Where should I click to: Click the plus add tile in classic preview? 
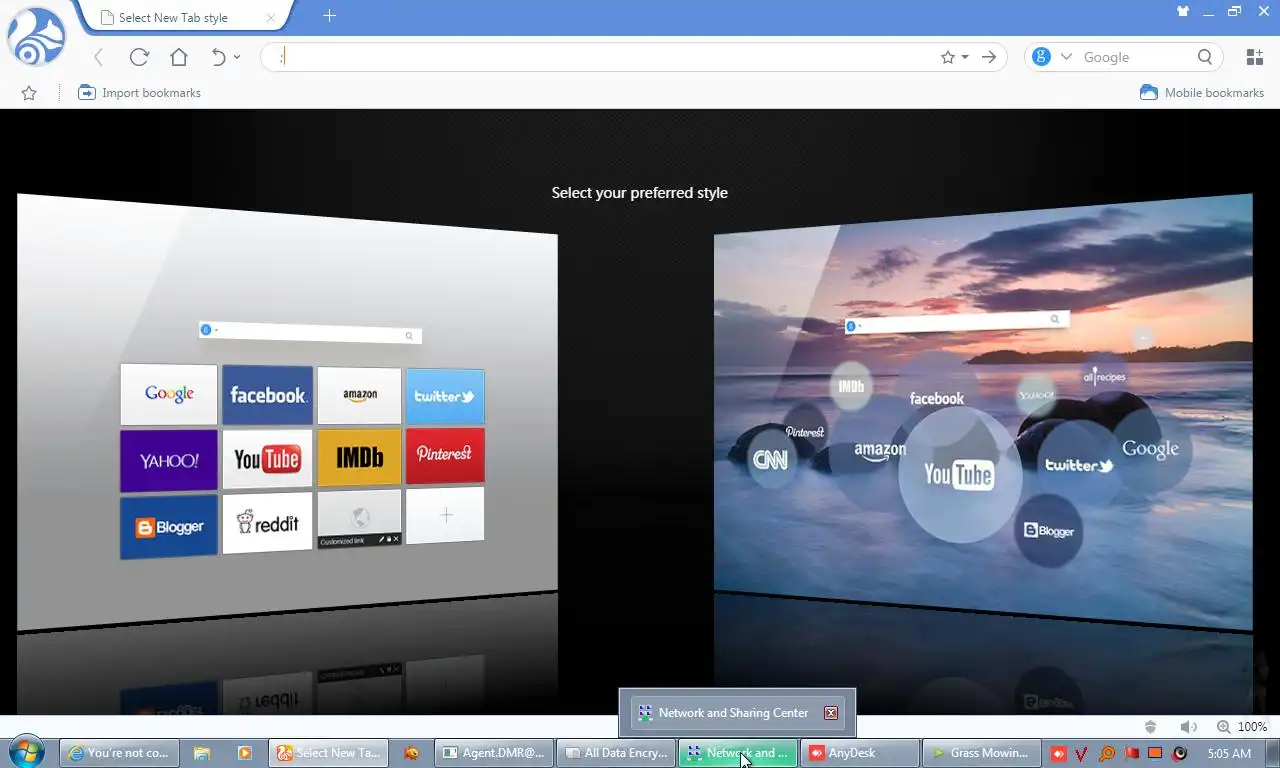(x=445, y=515)
